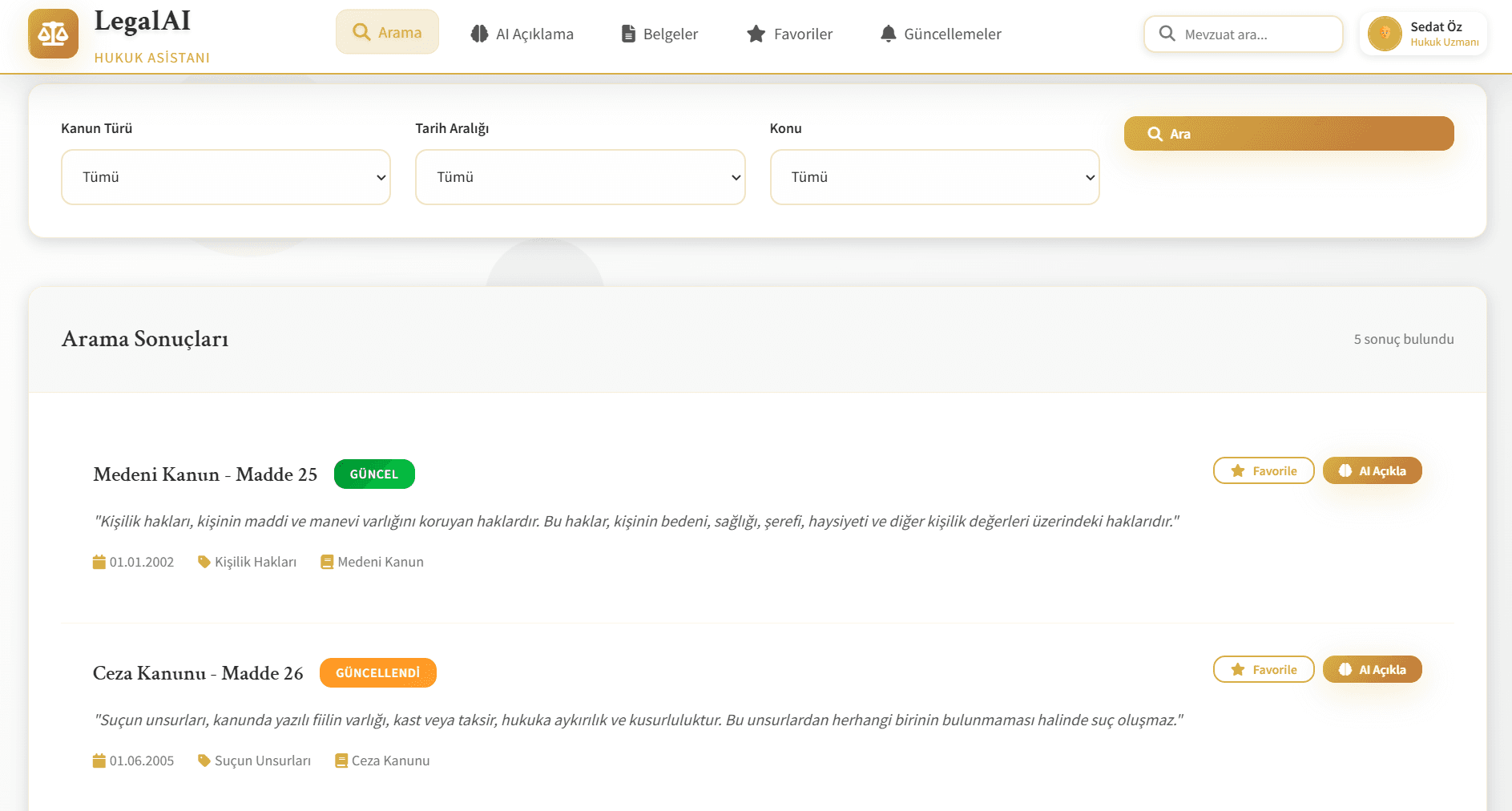Toggle Favorile star for Ceza Kanunu Madde 26

pyautogui.click(x=1263, y=669)
